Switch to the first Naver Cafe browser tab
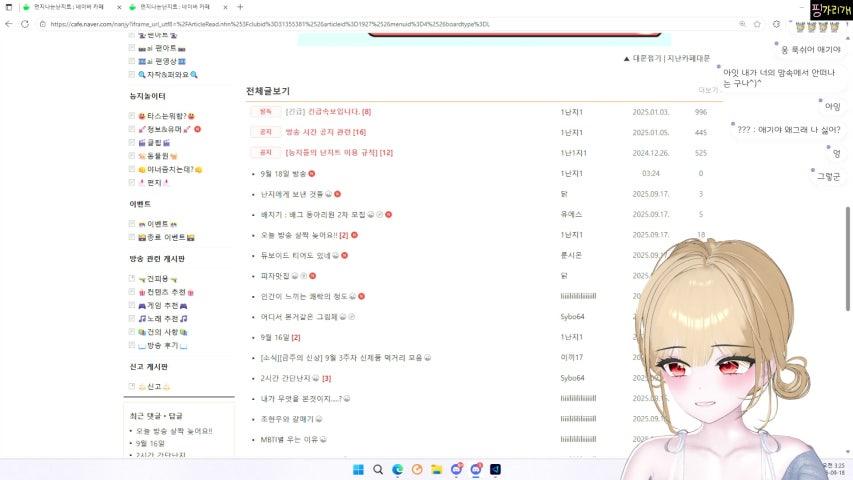Image resolution: width=853 pixels, height=480 pixels. (69, 7)
